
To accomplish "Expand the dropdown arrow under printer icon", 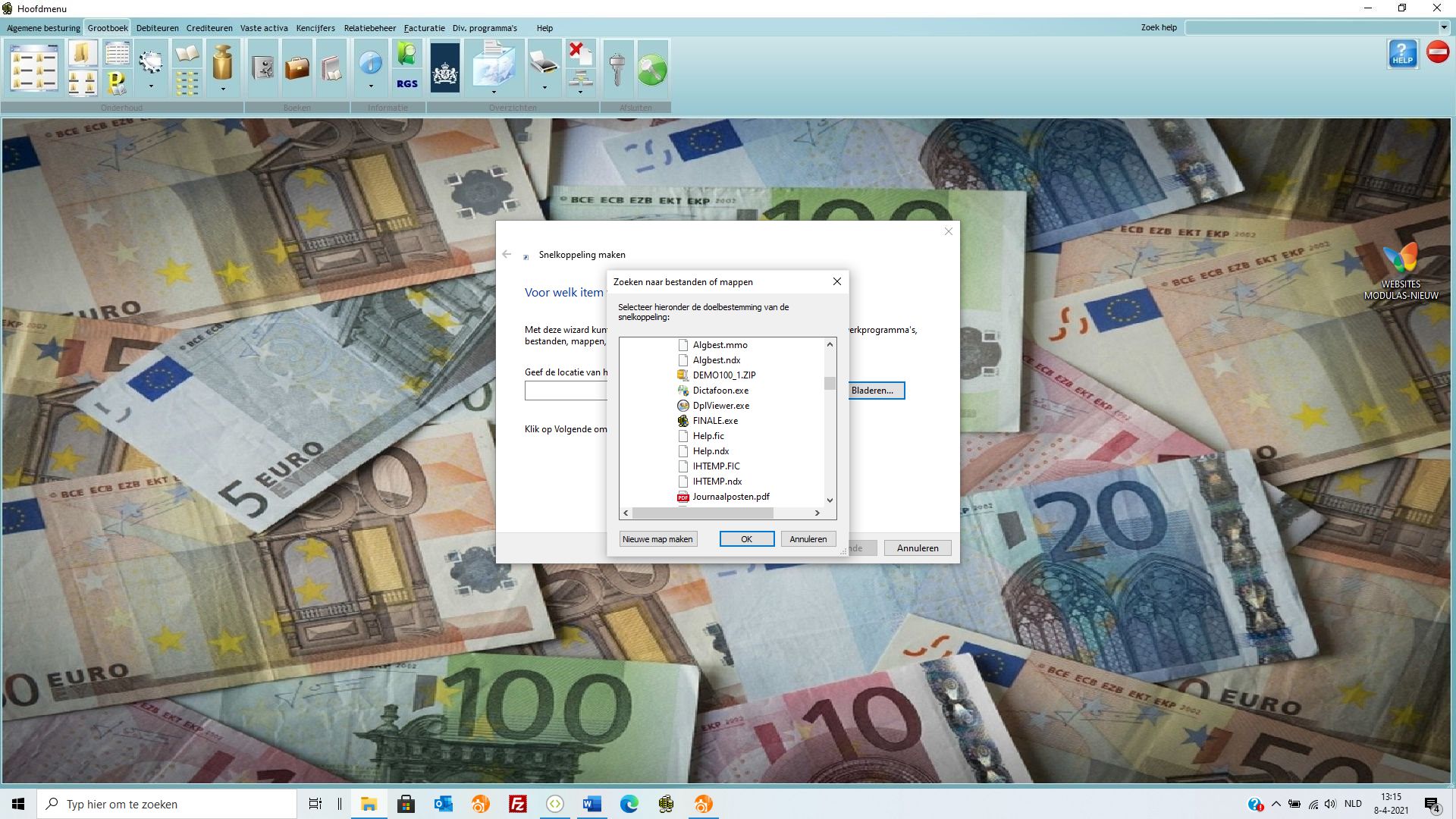I will pos(544,87).
